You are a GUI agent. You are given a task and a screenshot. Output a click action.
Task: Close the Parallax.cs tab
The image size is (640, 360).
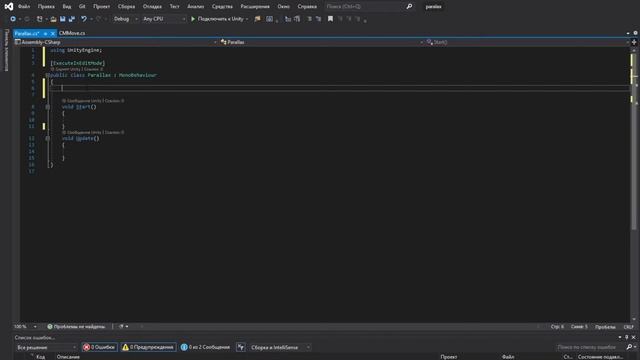pos(53,33)
